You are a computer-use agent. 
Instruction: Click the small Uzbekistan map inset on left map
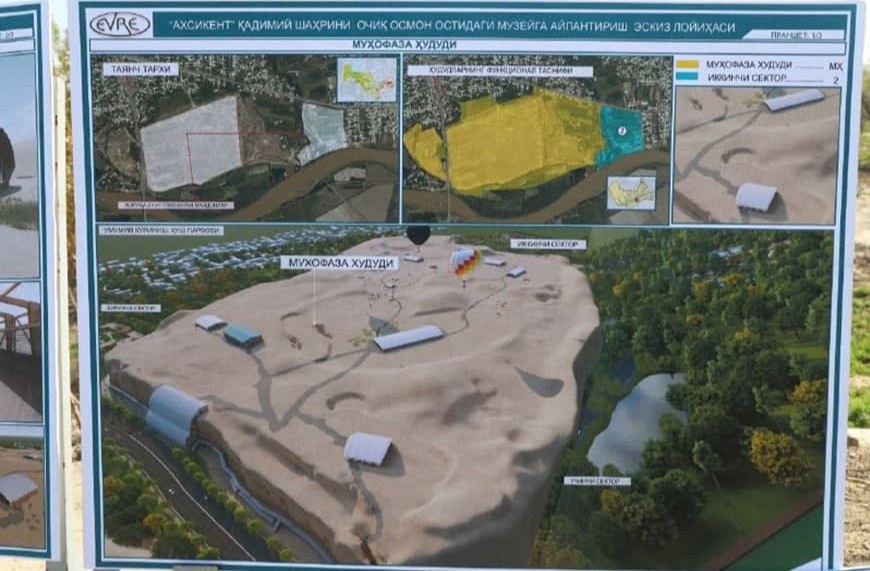click(x=366, y=80)
